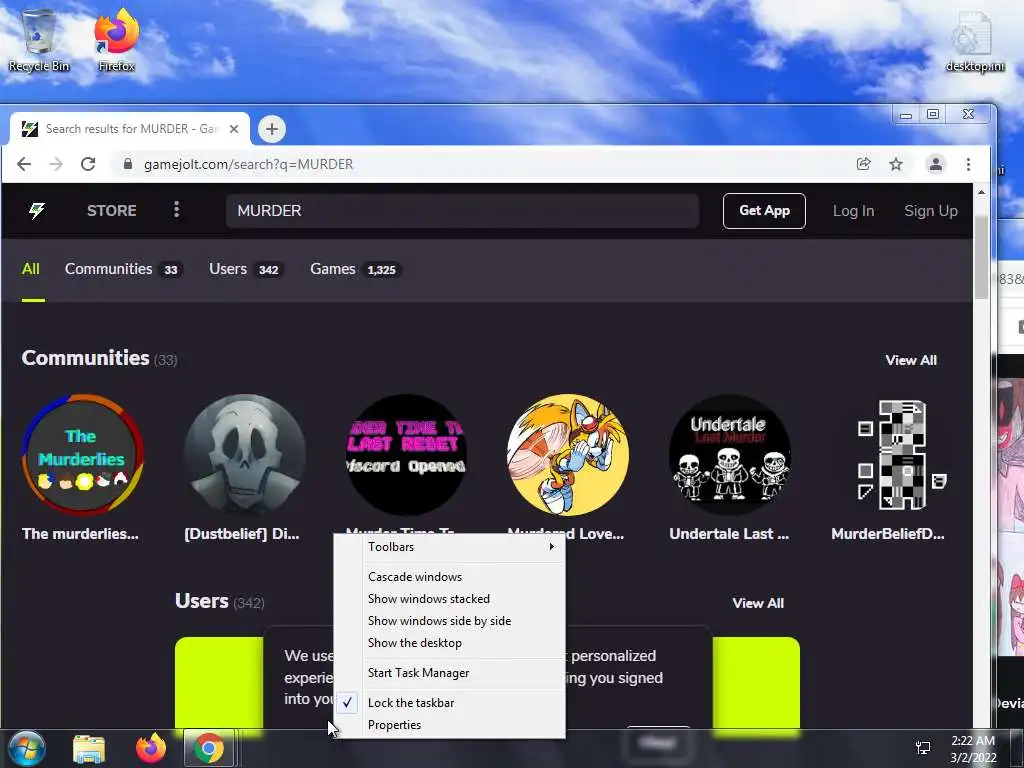Screen dimensions: 1024x768
Task: Open the Murder Time Last Reset avatar
Action: click(406, 455)
